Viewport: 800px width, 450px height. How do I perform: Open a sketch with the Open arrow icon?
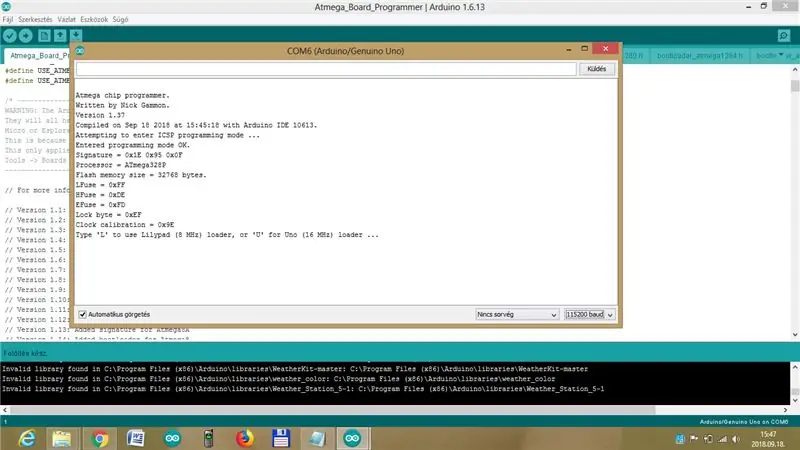click(x=60, y=35)
